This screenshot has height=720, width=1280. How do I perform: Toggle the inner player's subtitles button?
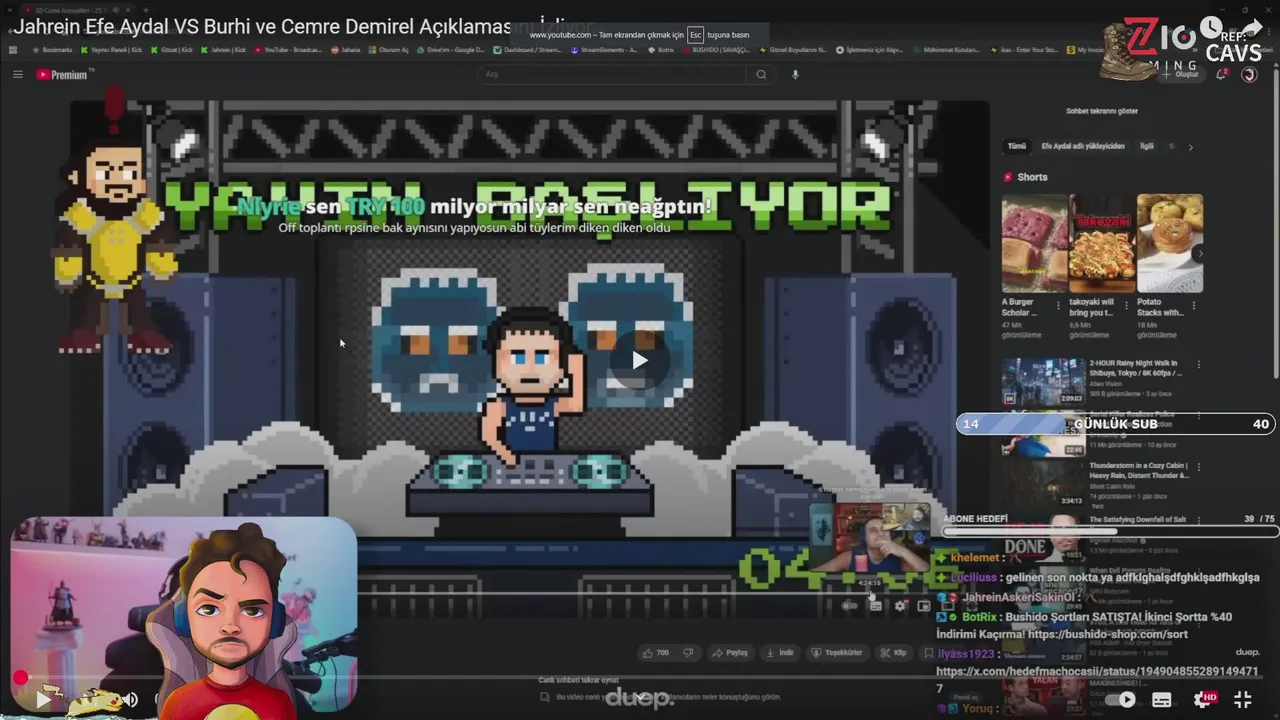(x=876, y=605)
